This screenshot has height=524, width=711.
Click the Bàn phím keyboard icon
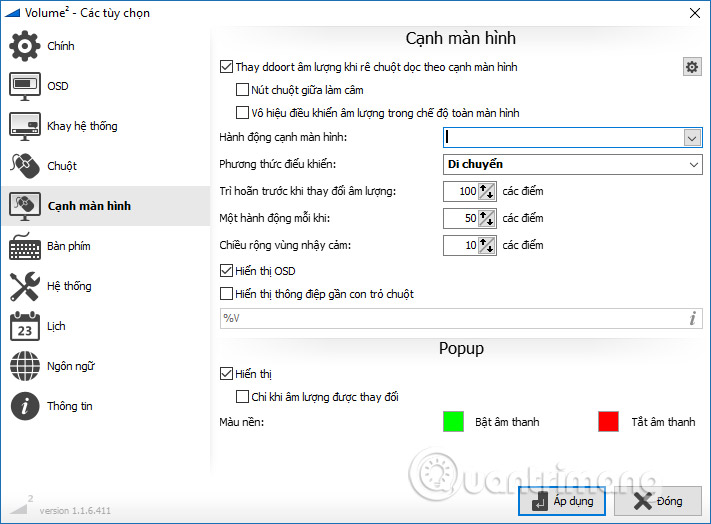24,246
